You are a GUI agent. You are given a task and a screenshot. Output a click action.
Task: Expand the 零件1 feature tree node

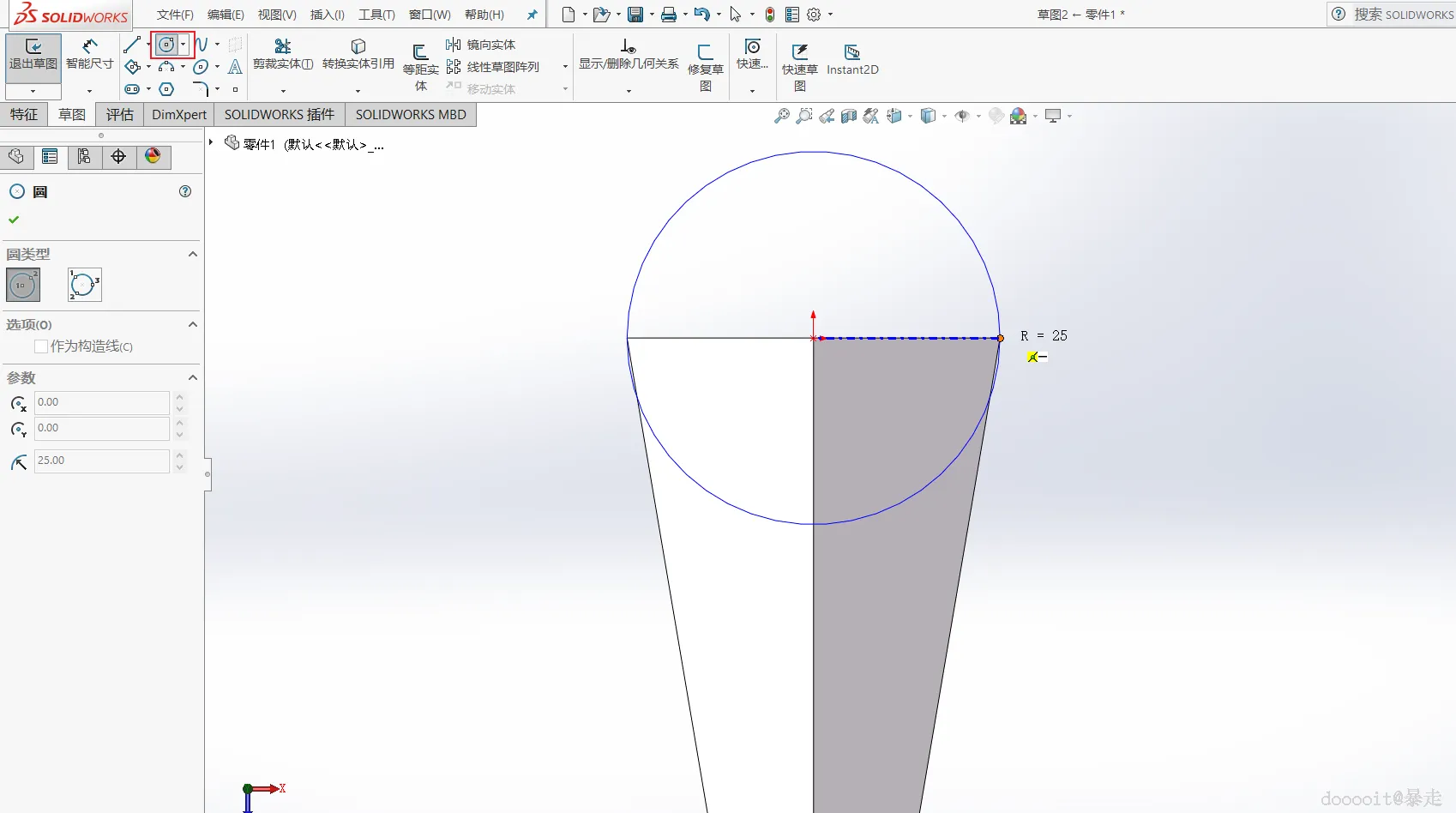(211, 142)
